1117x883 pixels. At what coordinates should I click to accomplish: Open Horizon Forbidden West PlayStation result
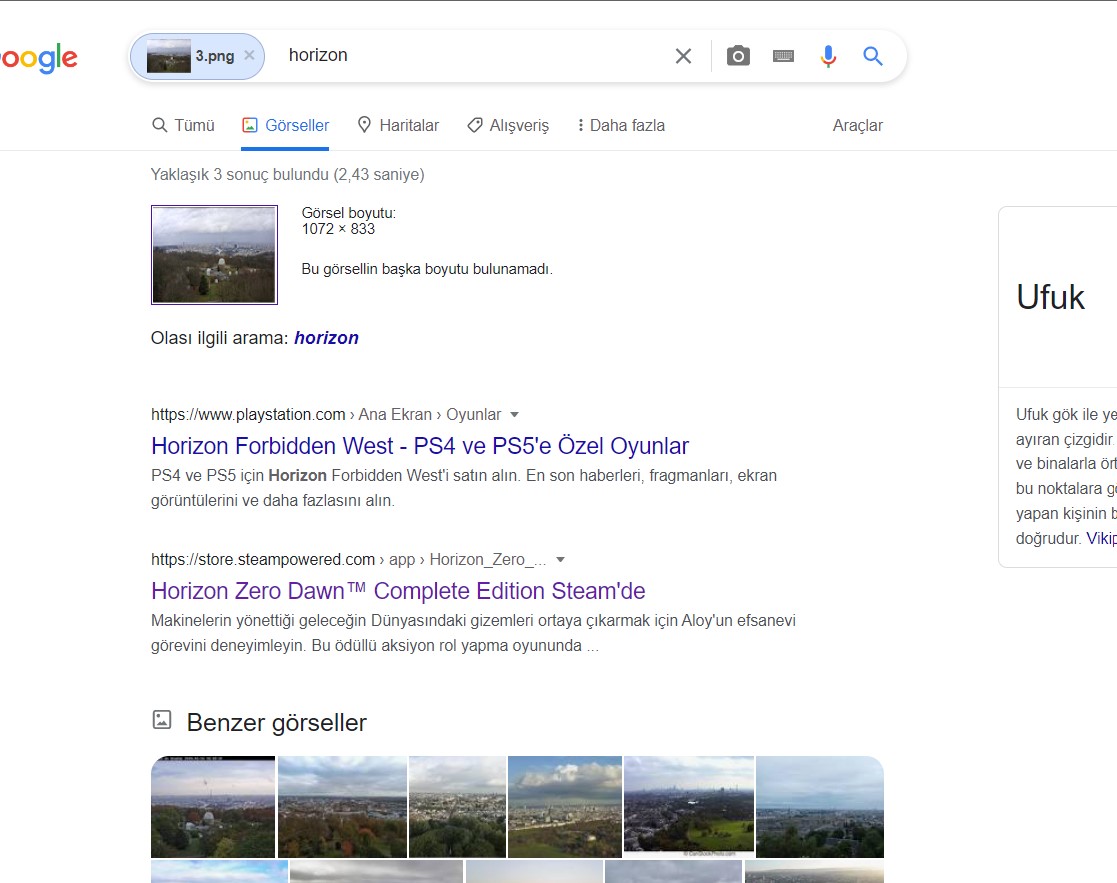coord(420,446)
